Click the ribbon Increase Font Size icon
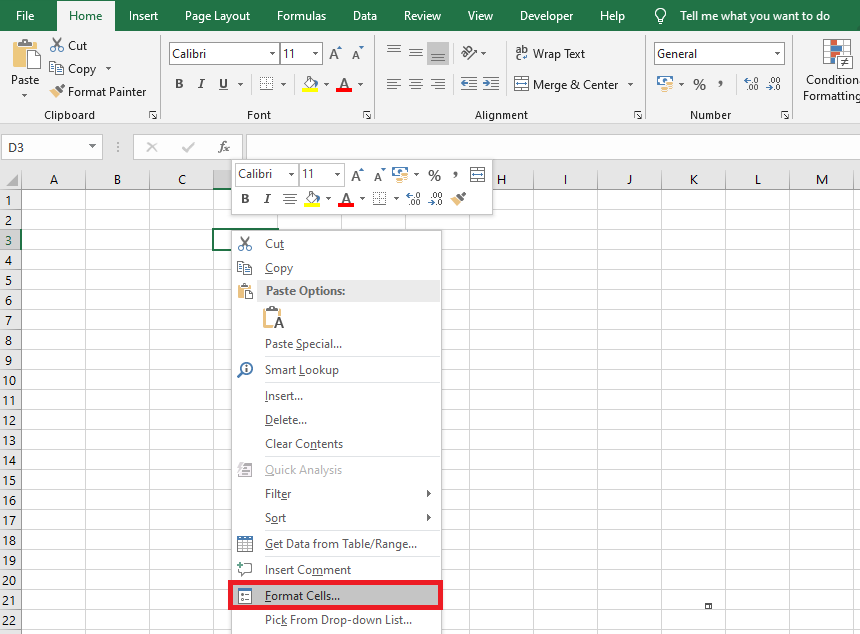860x634 pixels. (335, 54)
